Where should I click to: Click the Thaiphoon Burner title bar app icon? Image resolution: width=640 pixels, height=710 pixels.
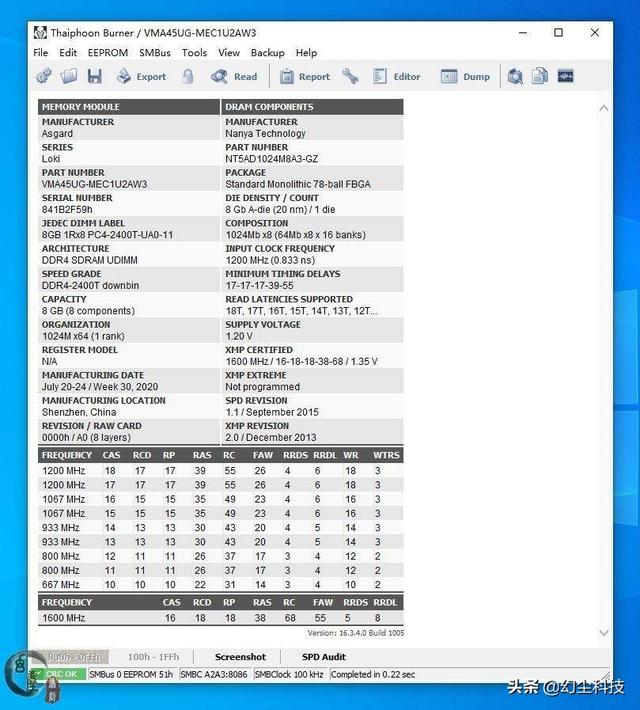click(x=40, y=33)
